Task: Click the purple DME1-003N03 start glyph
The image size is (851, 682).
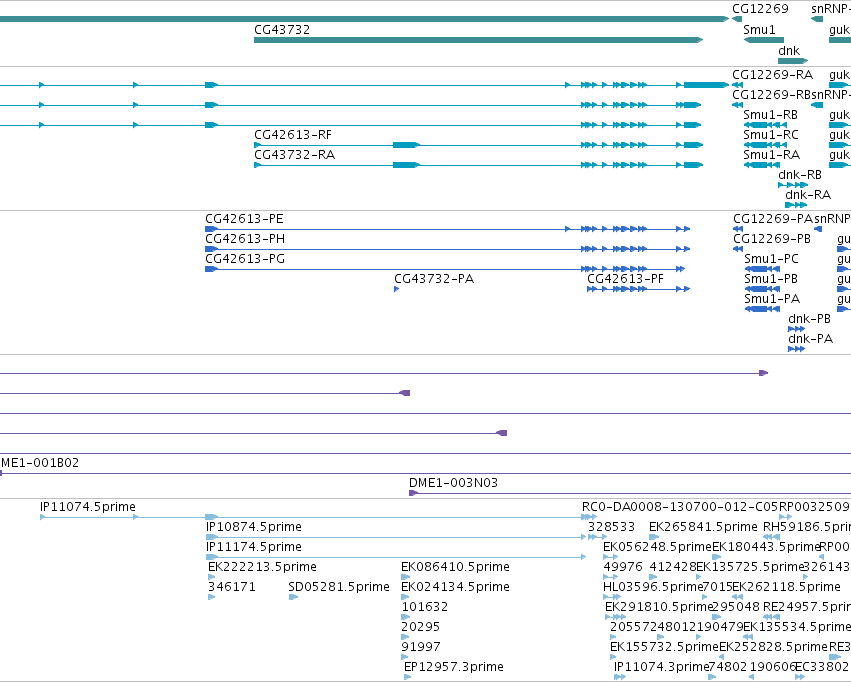Action: tap(413, 493)
